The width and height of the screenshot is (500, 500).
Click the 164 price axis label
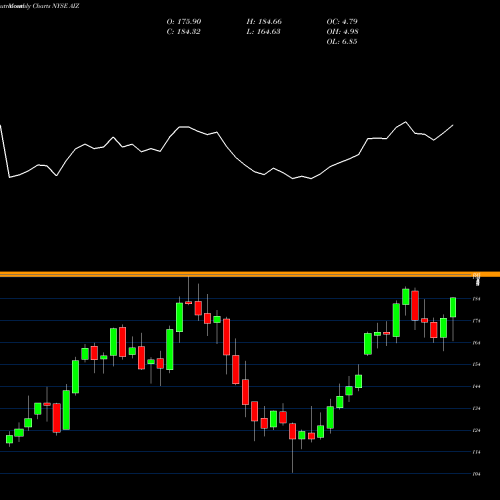[477, 343]
